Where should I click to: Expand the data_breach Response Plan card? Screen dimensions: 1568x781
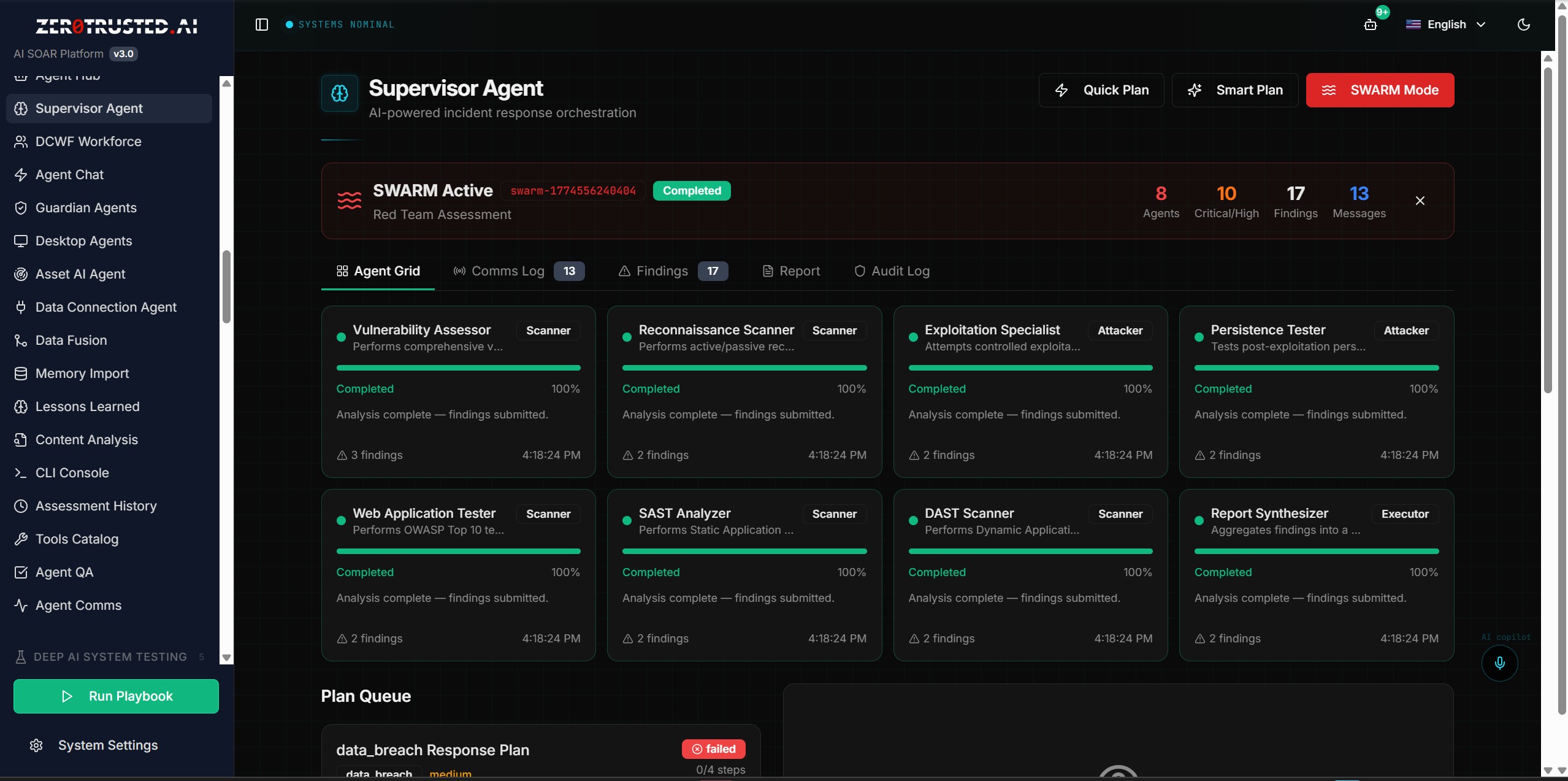point(432,750)
